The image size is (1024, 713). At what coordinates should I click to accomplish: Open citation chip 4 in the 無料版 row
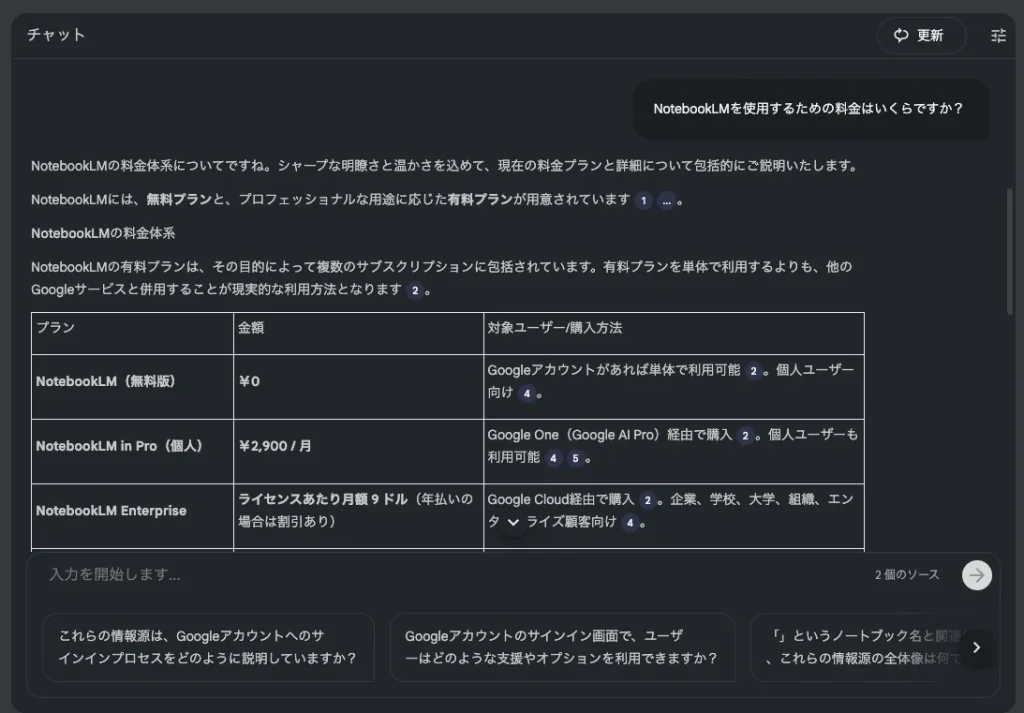point(529,394)
